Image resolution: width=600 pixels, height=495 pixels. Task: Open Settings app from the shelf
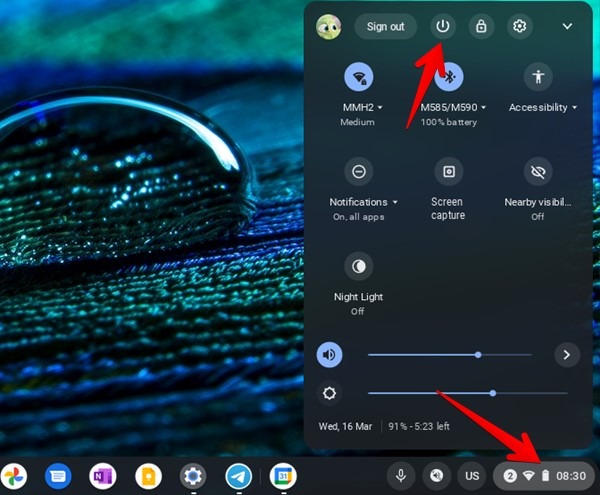click(193, 476)
